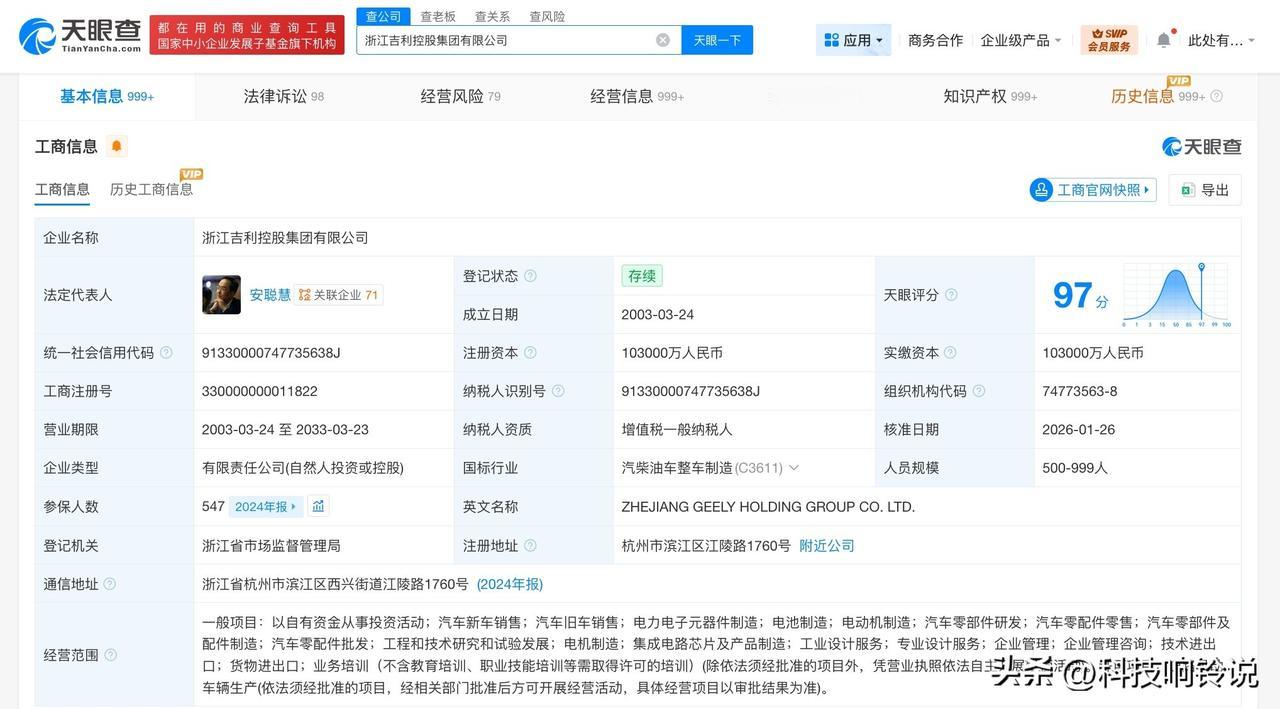
Task: Expand the 企业级产品 dropdown
Action: [1021, 40]
